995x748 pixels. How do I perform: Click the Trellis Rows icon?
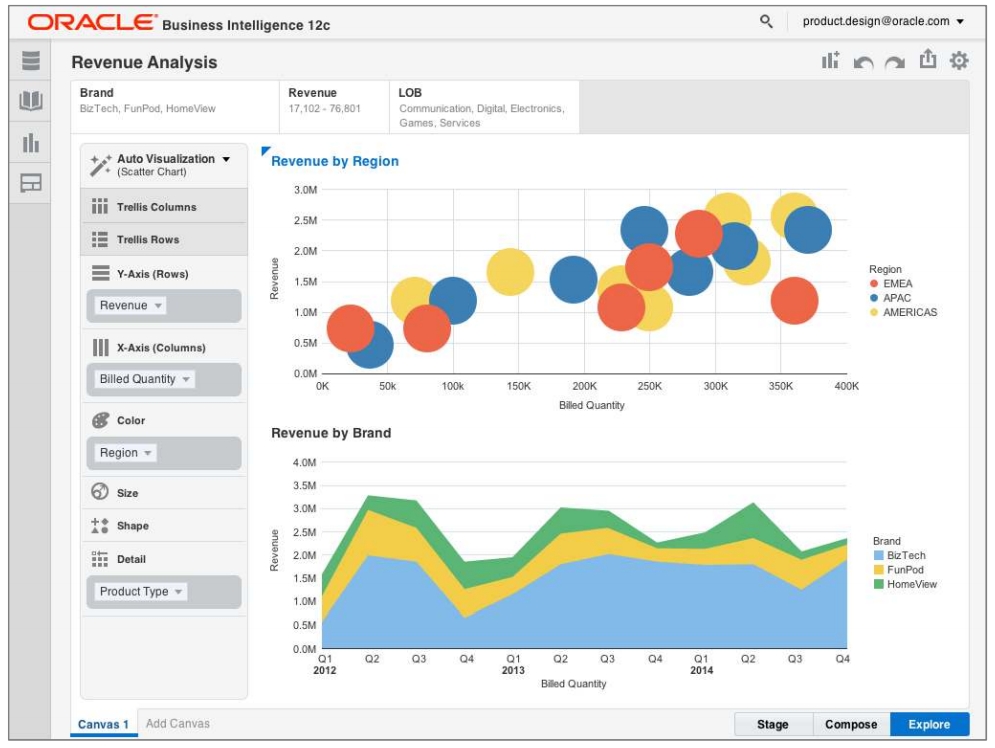tap(100, 239)
